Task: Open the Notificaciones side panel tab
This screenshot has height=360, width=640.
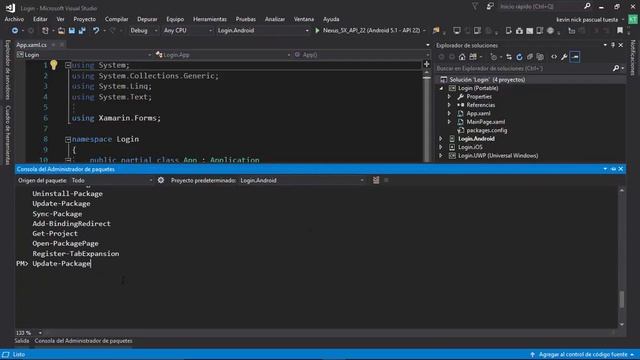Action: 633,58
